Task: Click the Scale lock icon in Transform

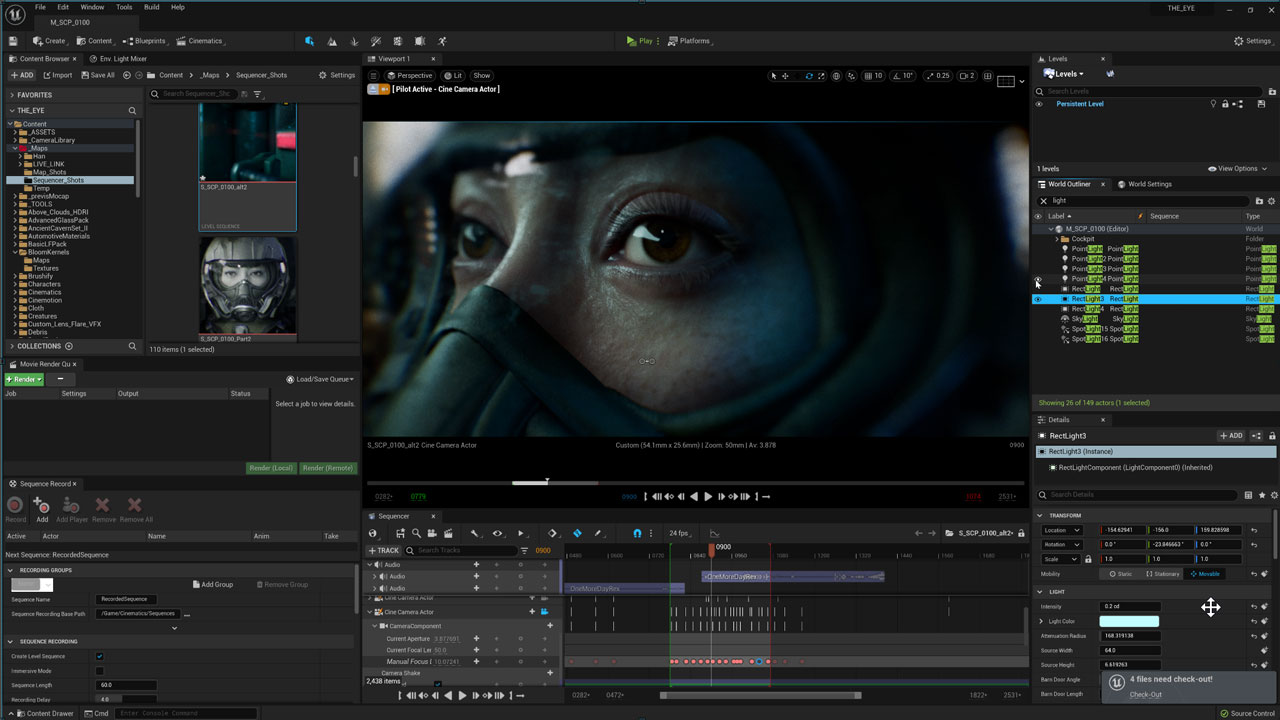Action: pyautogui.click(x=1088, y=559)
